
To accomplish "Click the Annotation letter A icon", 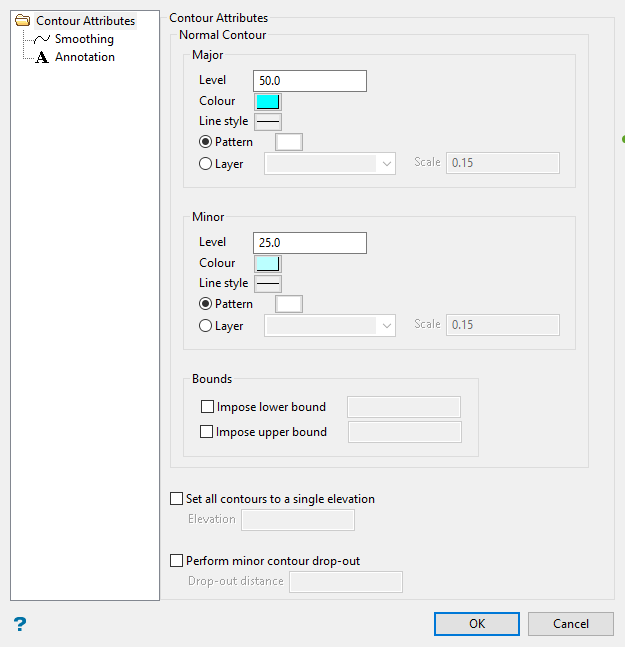I will tap(42, 57).
